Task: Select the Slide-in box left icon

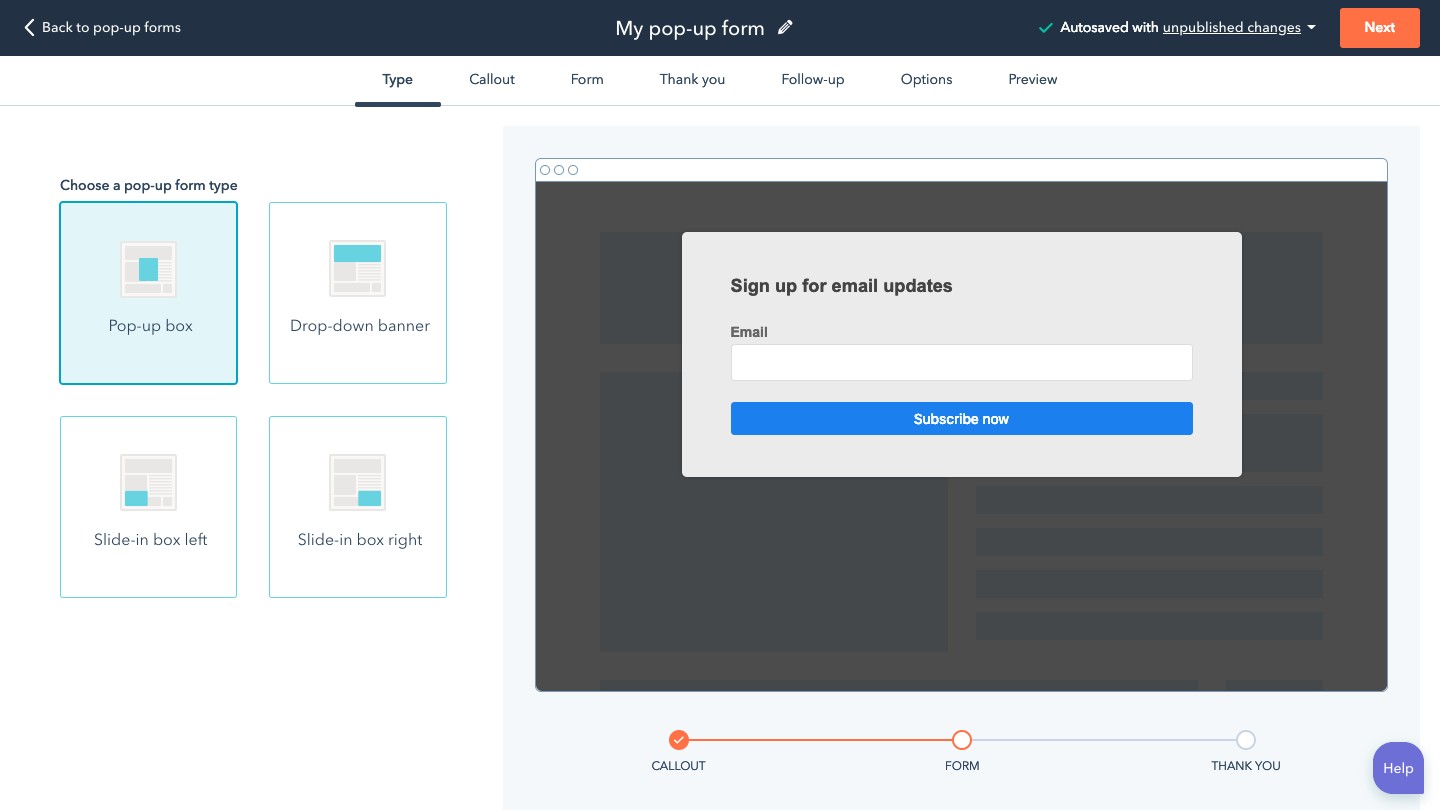Action: coord(148,482)
